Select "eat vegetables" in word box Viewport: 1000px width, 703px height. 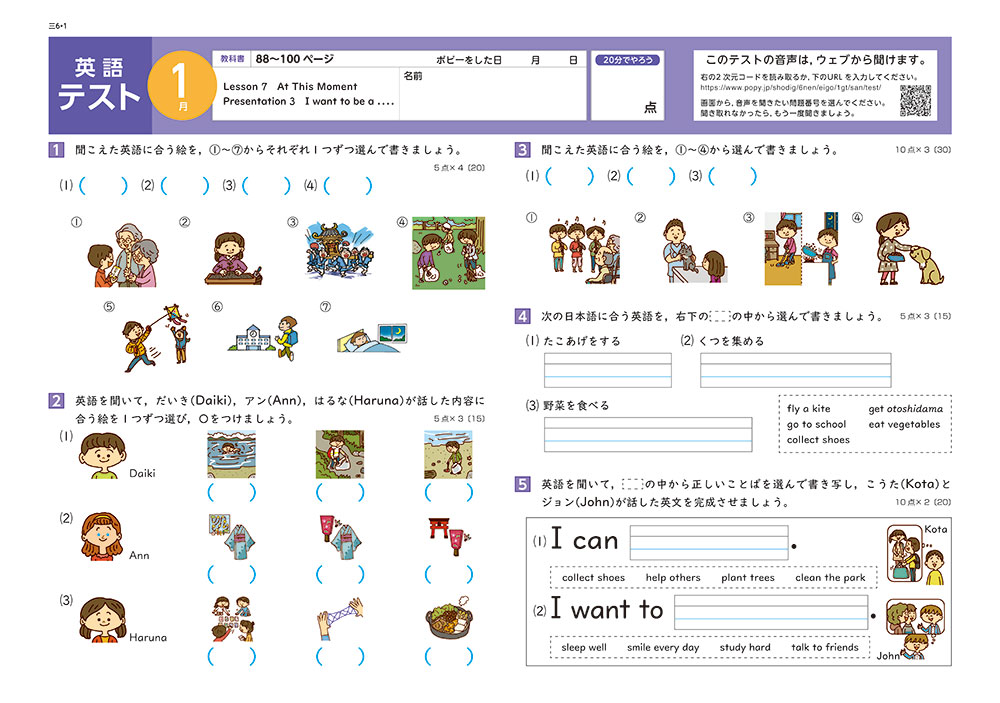click(904, 424)
